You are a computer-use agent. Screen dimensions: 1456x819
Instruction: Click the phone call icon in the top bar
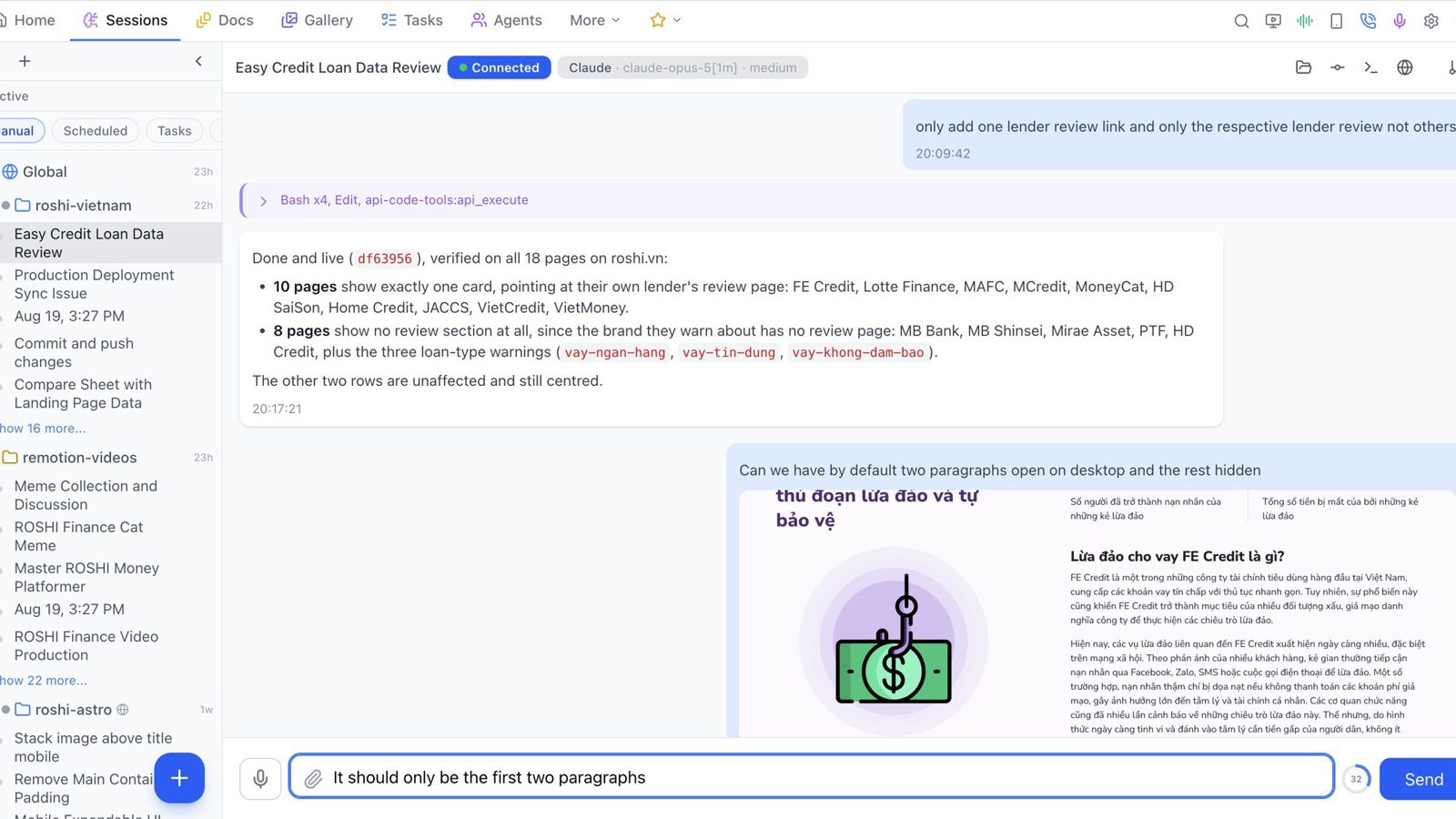pos(1368,21)
